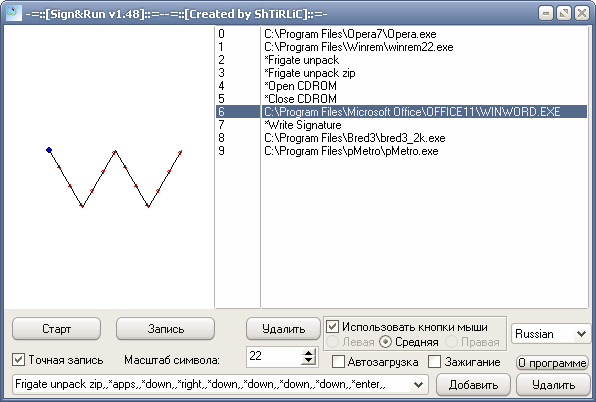Image resolution: width=596 pixels, height=402 pixels.
Task: Enable the Автозагрузка checkbox
Action: [338, 361]
